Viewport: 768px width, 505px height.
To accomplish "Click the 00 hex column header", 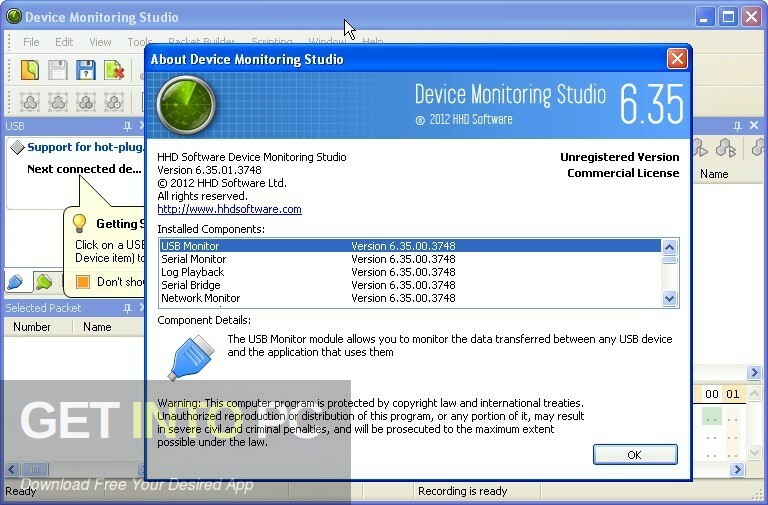I will pos(712,394).
